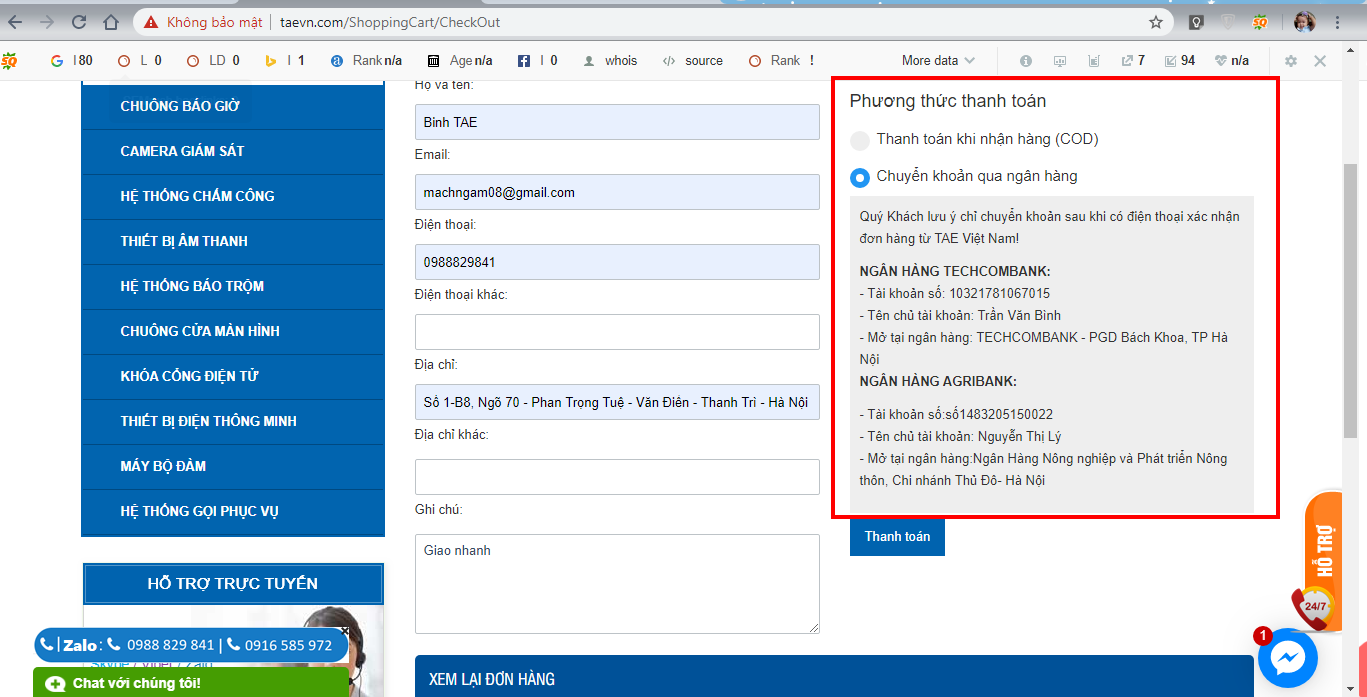Click the Ghi chú note textarea

[617, 584]
